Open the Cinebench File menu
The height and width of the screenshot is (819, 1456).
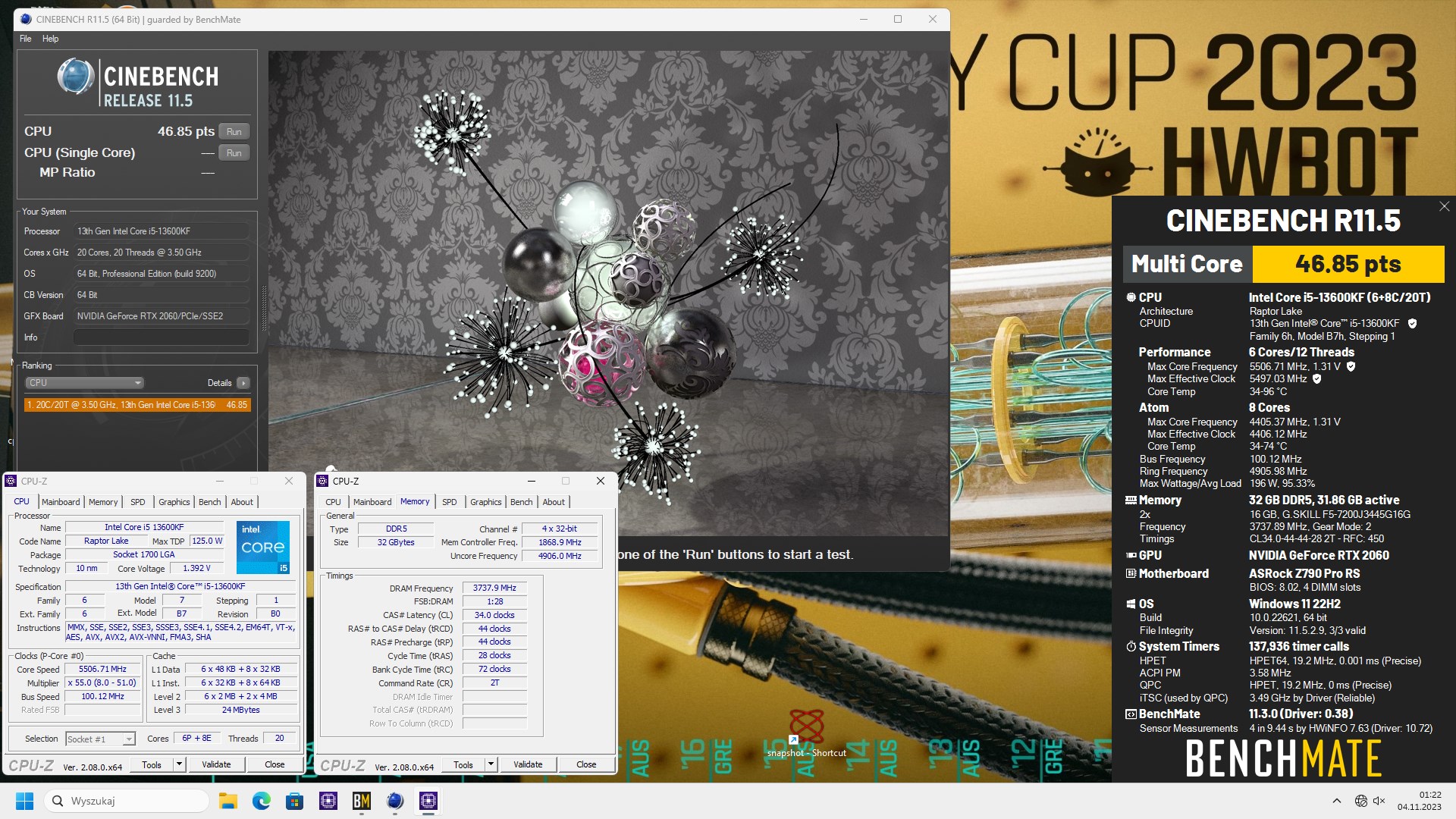click(26, 39)
